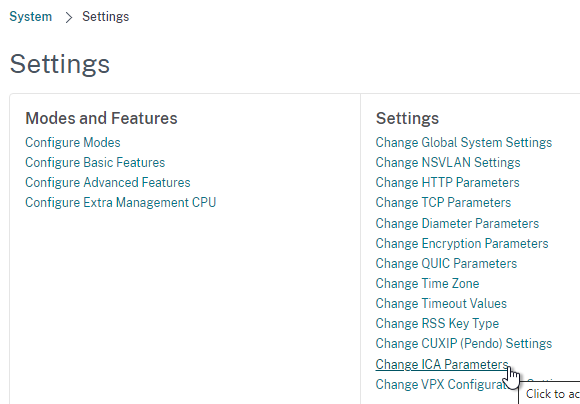The width and height of the screenshot is (580, 404).
Task: Click the Change ICA Parameters link
Action: point(442,364)
